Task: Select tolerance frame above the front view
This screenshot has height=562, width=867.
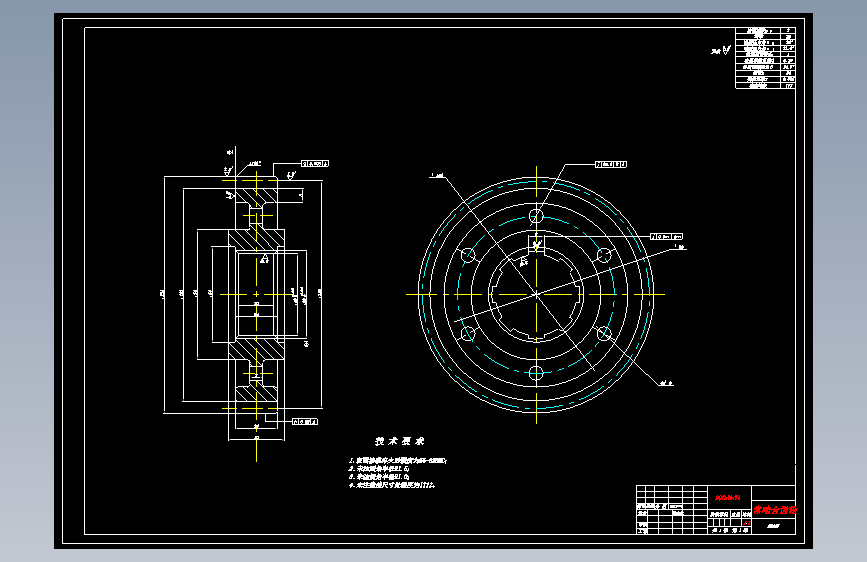Action: pos(611,164)
